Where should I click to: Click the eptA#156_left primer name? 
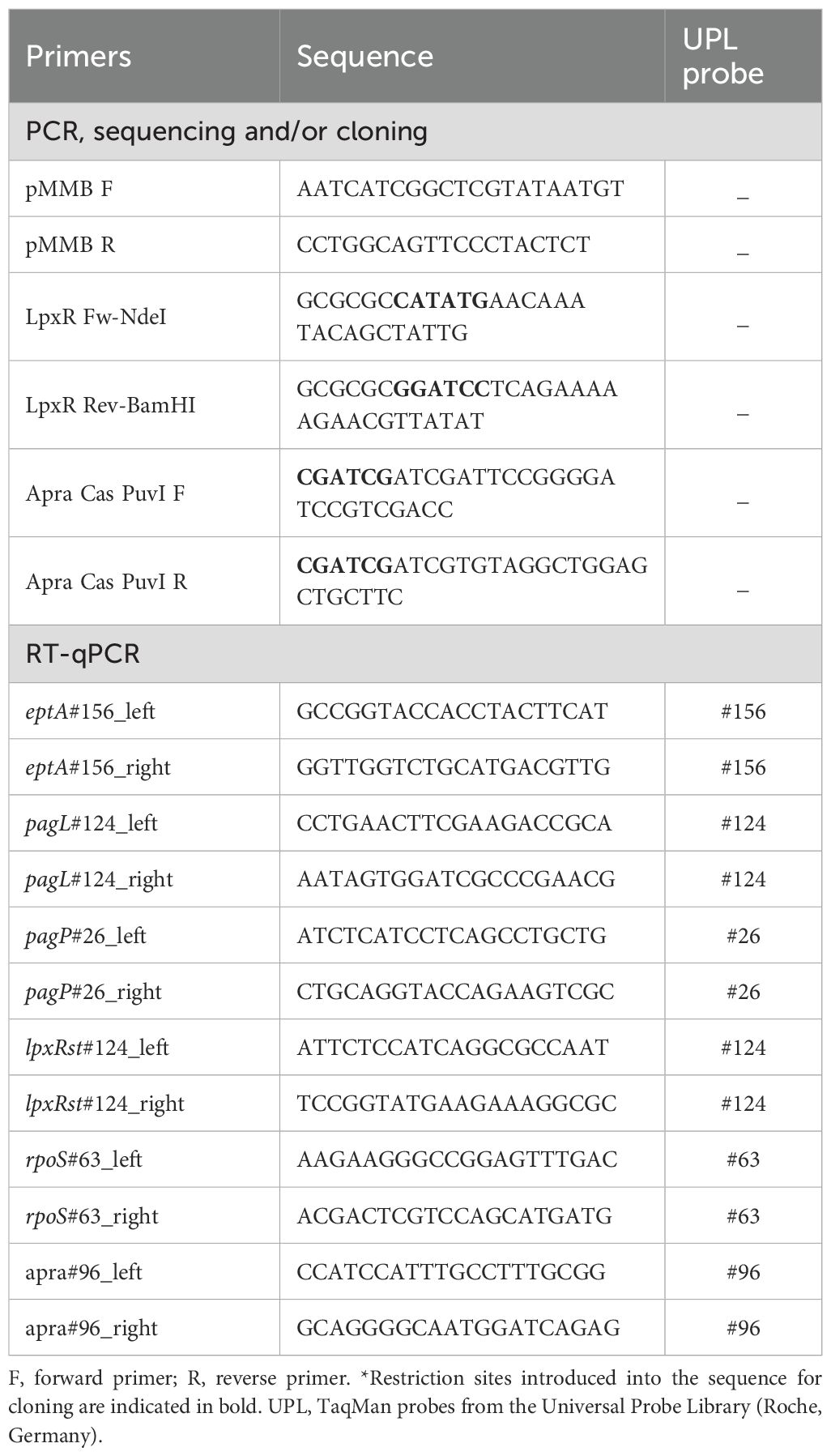coord(90,711)
